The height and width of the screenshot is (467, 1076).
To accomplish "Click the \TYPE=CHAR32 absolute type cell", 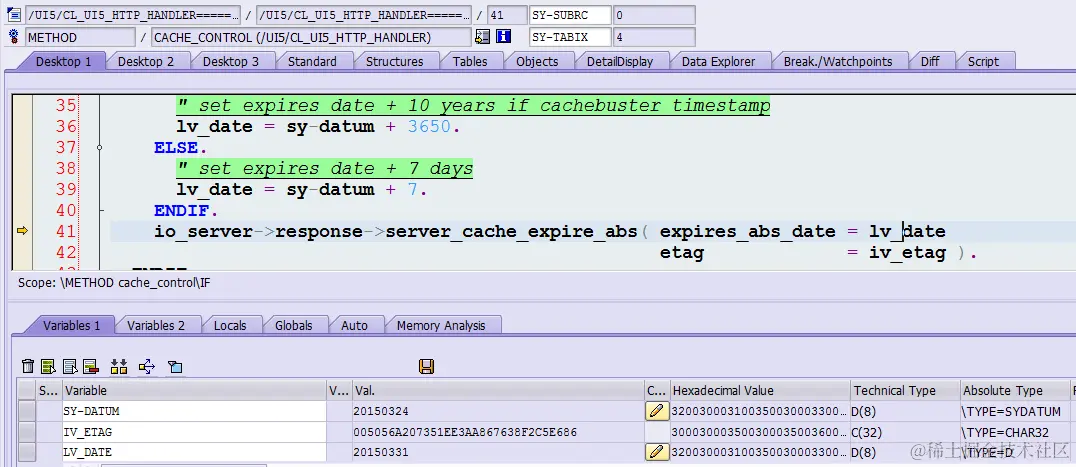I will click(1014, 432).
